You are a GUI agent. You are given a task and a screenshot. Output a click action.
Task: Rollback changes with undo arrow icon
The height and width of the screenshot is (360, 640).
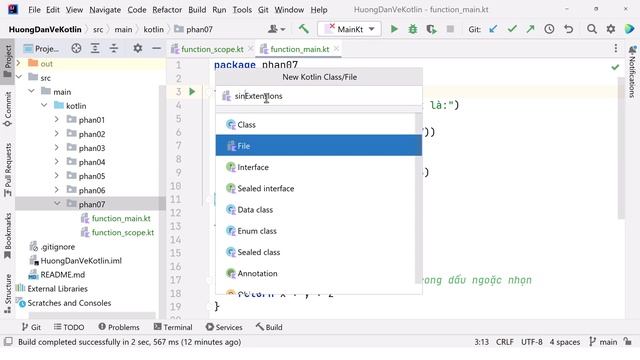(569, 29)
